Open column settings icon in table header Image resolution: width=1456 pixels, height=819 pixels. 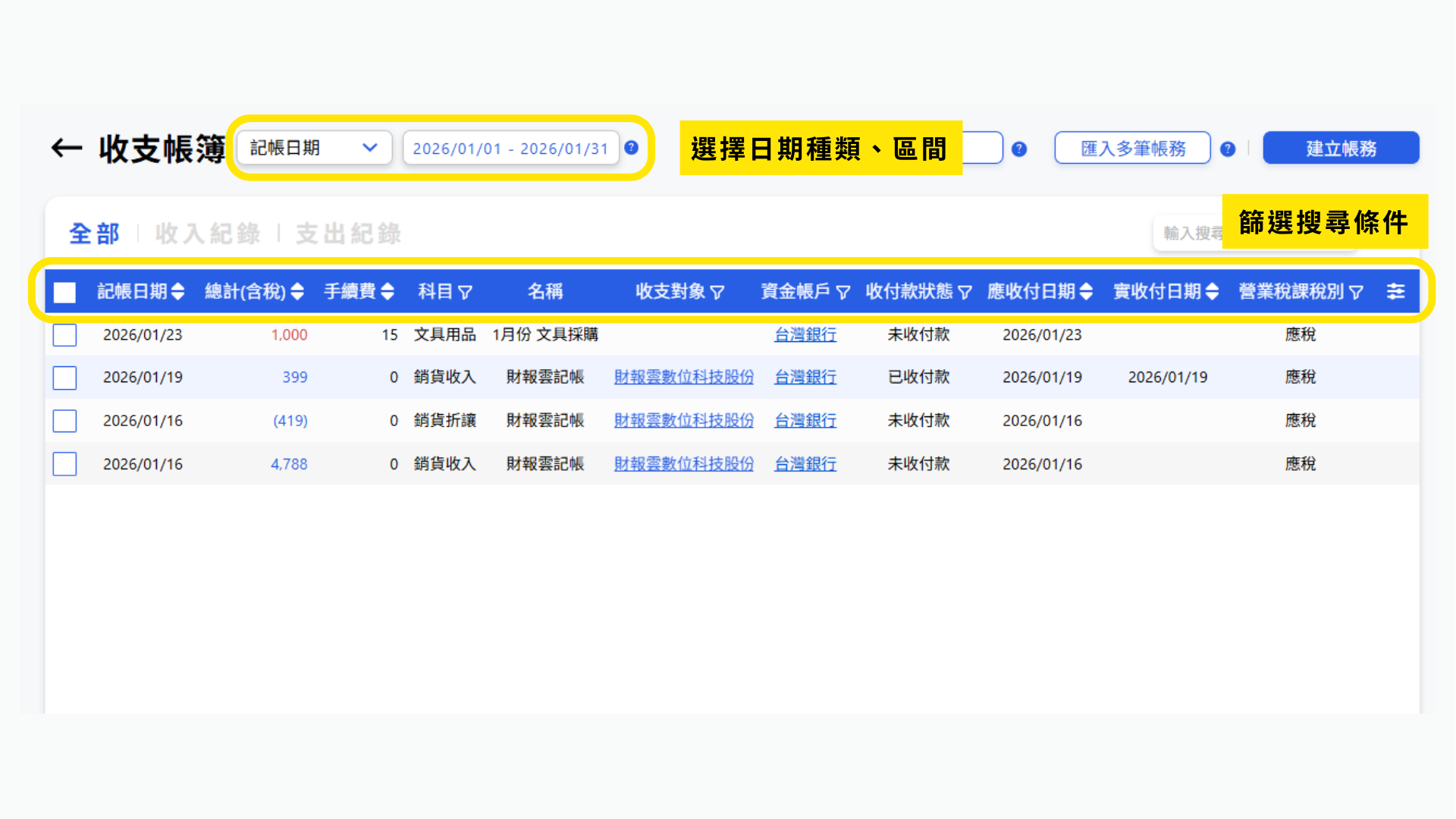1395,291
